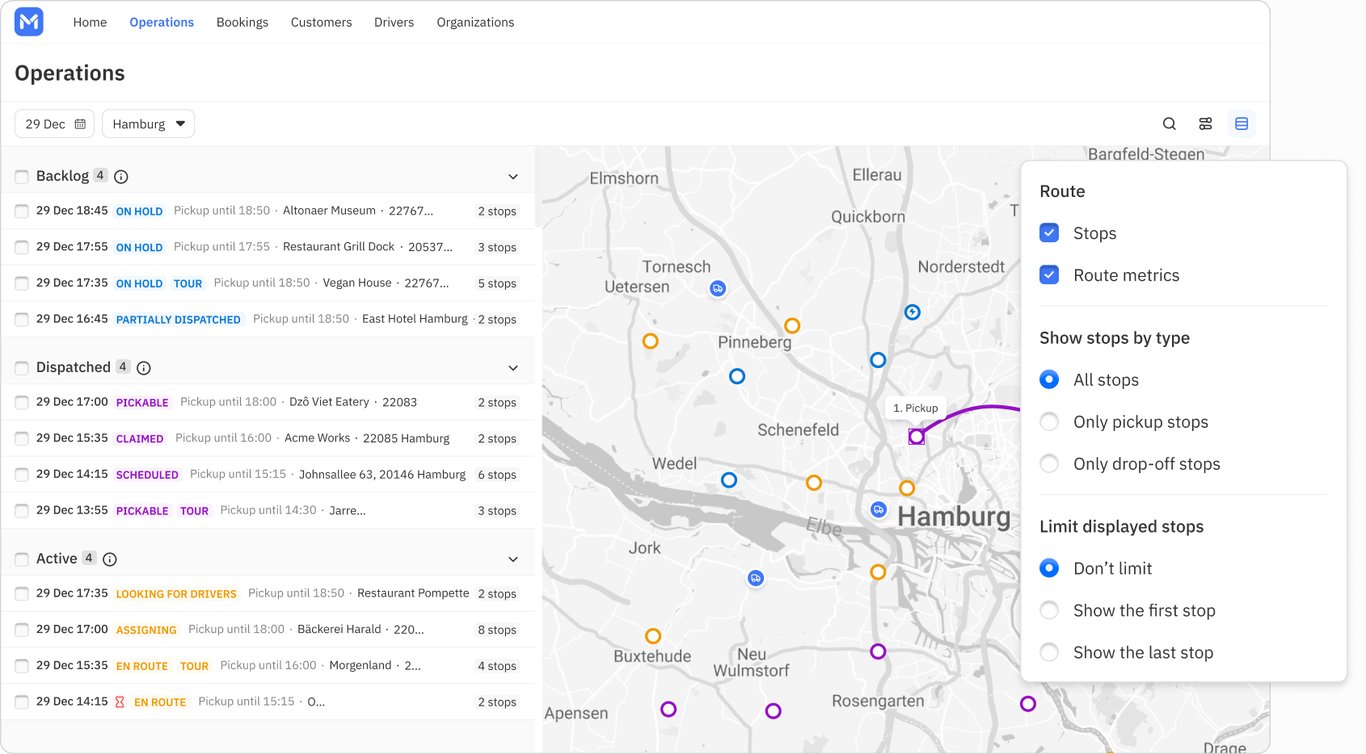Select the All stops radio option

tap(1049, 380)
